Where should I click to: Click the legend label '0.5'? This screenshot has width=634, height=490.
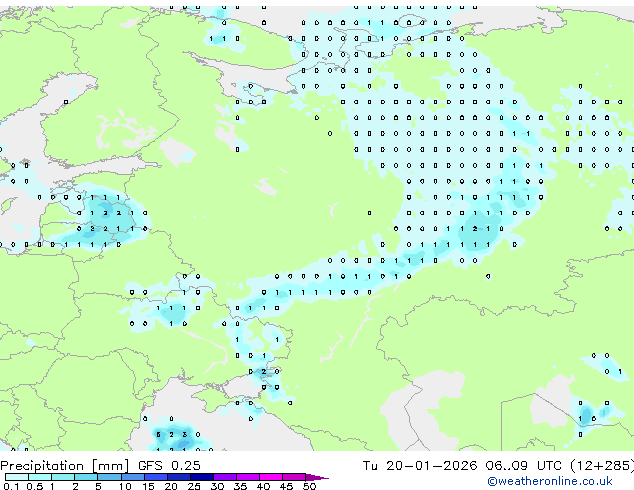(35, 486)
